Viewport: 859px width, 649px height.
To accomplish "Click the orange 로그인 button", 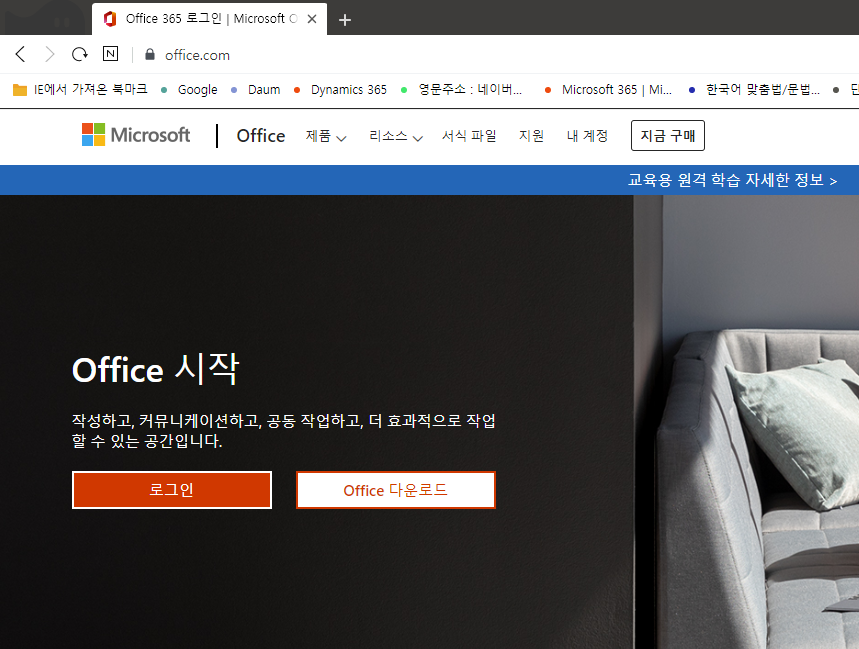I will click(x=172, y=490).
